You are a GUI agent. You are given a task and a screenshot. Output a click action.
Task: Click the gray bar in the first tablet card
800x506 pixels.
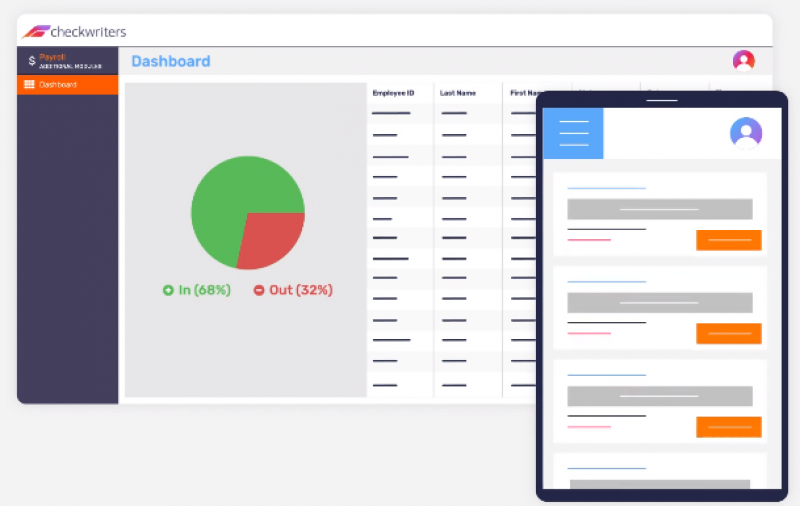pos(659,209)
